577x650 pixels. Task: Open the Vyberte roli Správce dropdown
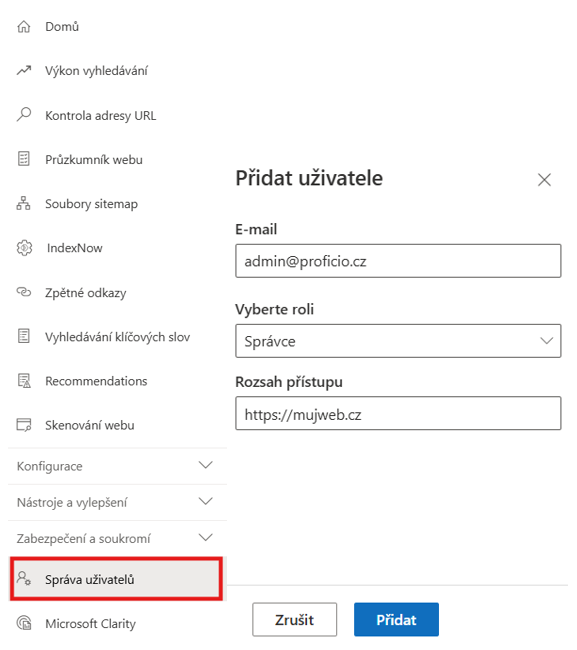(x=398, y=341)
